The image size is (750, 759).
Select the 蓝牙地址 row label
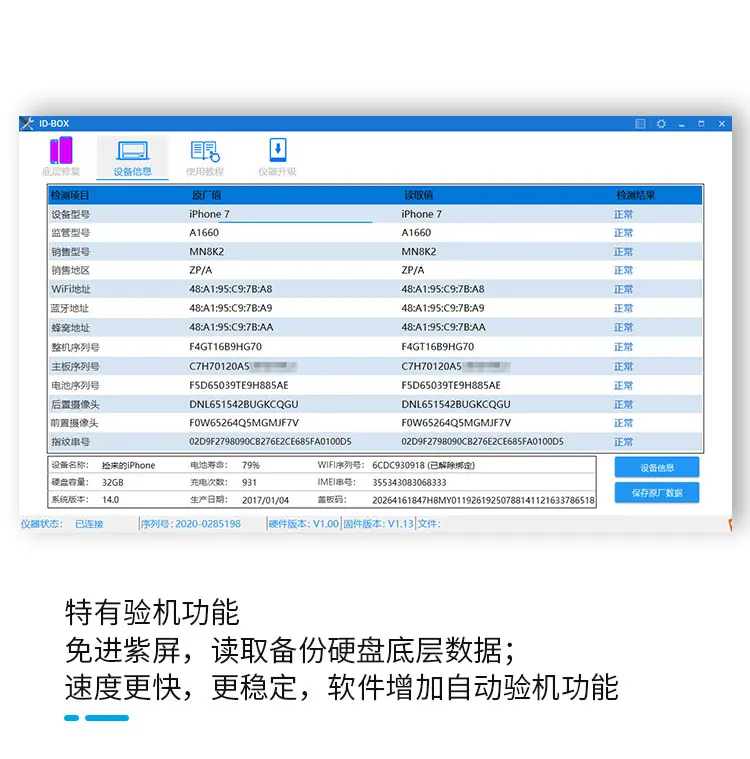point(70,308)
